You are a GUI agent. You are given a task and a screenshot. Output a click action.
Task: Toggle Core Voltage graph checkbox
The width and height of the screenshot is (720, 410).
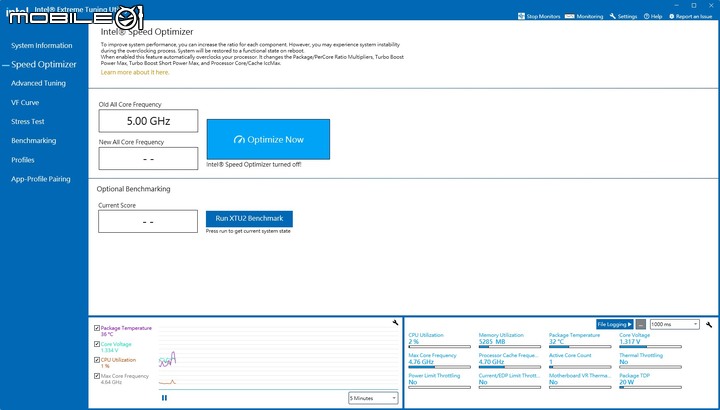point(97,344)
